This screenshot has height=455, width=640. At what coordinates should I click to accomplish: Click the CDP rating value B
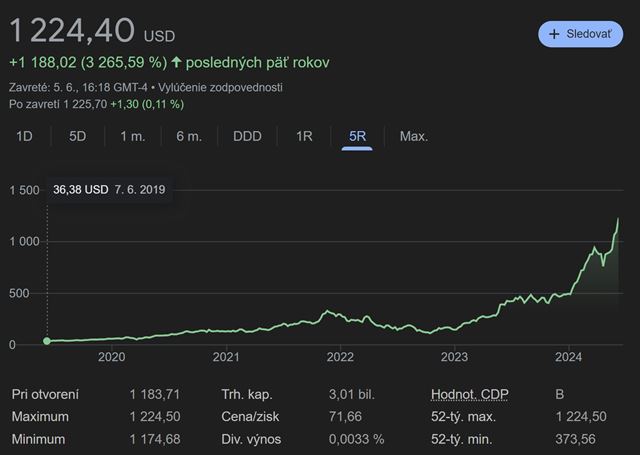[x=560, y=394]
